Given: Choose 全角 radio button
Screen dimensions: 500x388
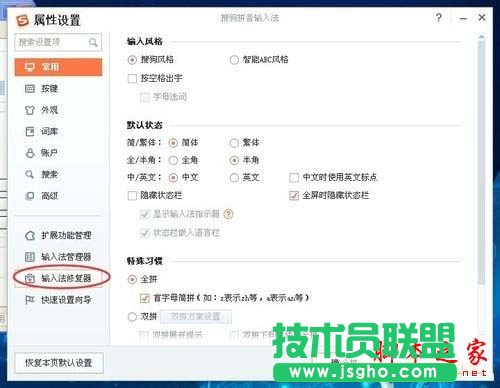Looking at the screenshot, I should point(173,160).
